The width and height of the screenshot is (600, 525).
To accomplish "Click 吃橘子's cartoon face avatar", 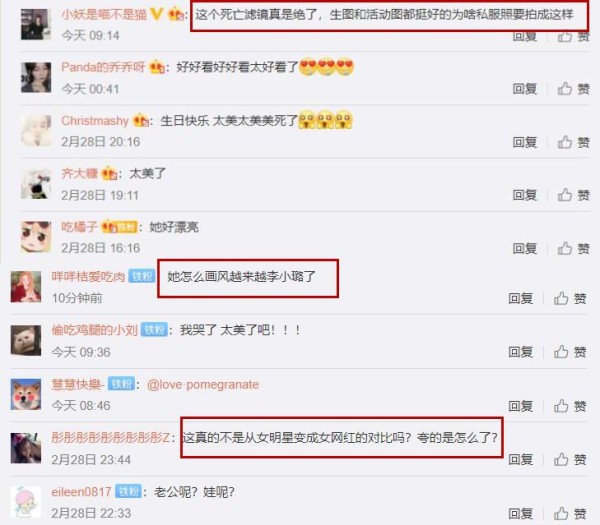I will pyautogui.click(x=36, y=237).
